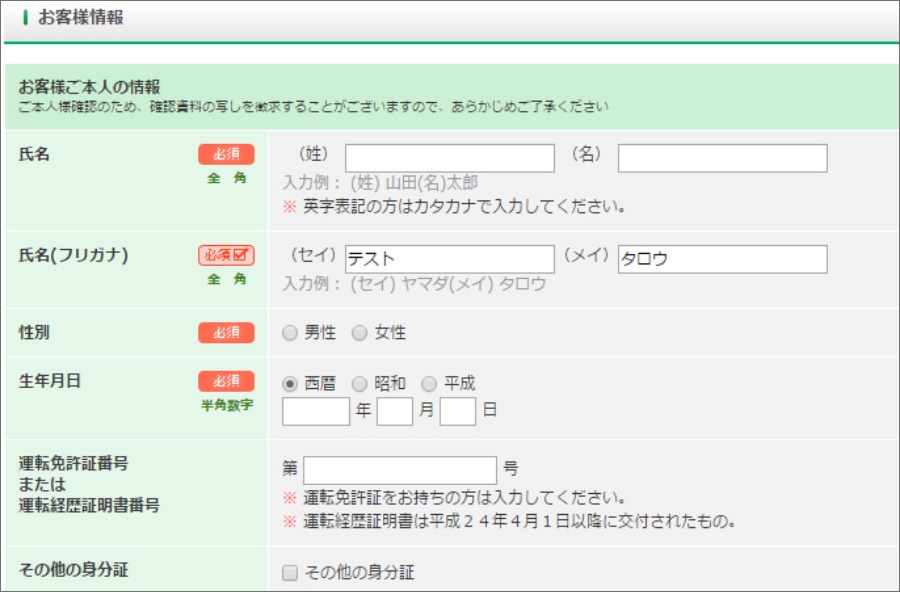Focus the 姓 (last name) input field
Viewport: 900px width, 592px height.
(x=450, y=158)
